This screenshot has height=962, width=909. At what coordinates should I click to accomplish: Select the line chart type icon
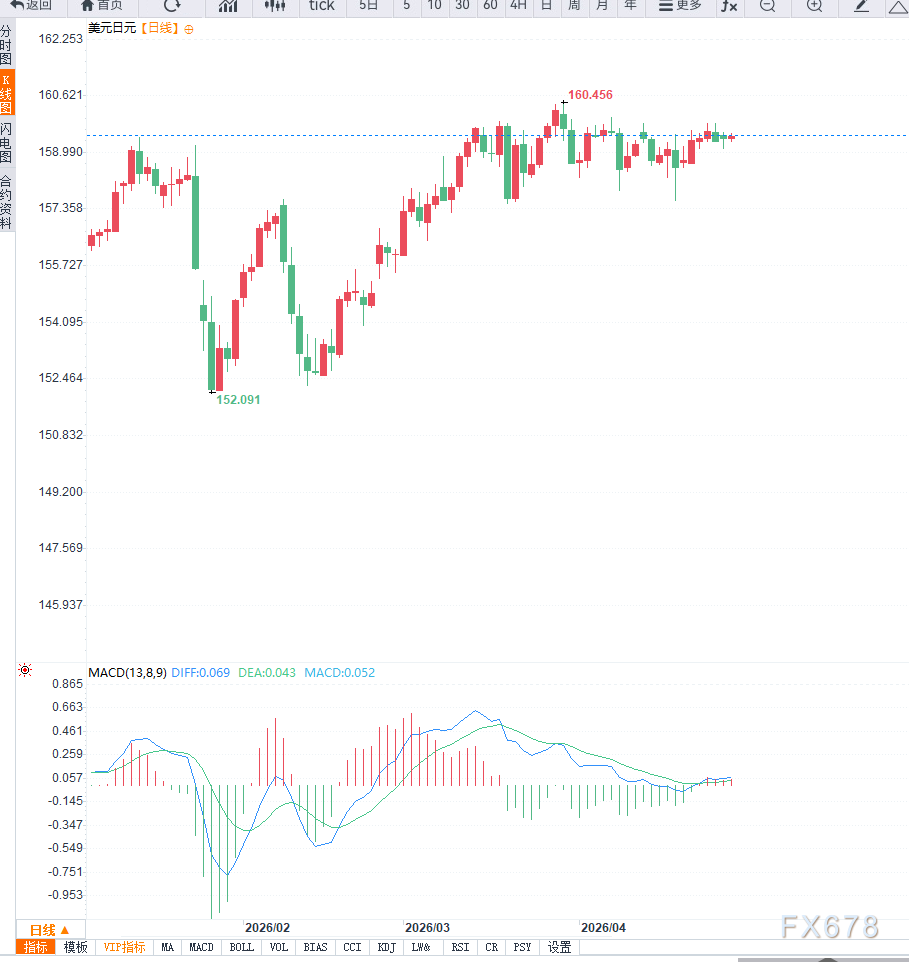tap(228, 6)
